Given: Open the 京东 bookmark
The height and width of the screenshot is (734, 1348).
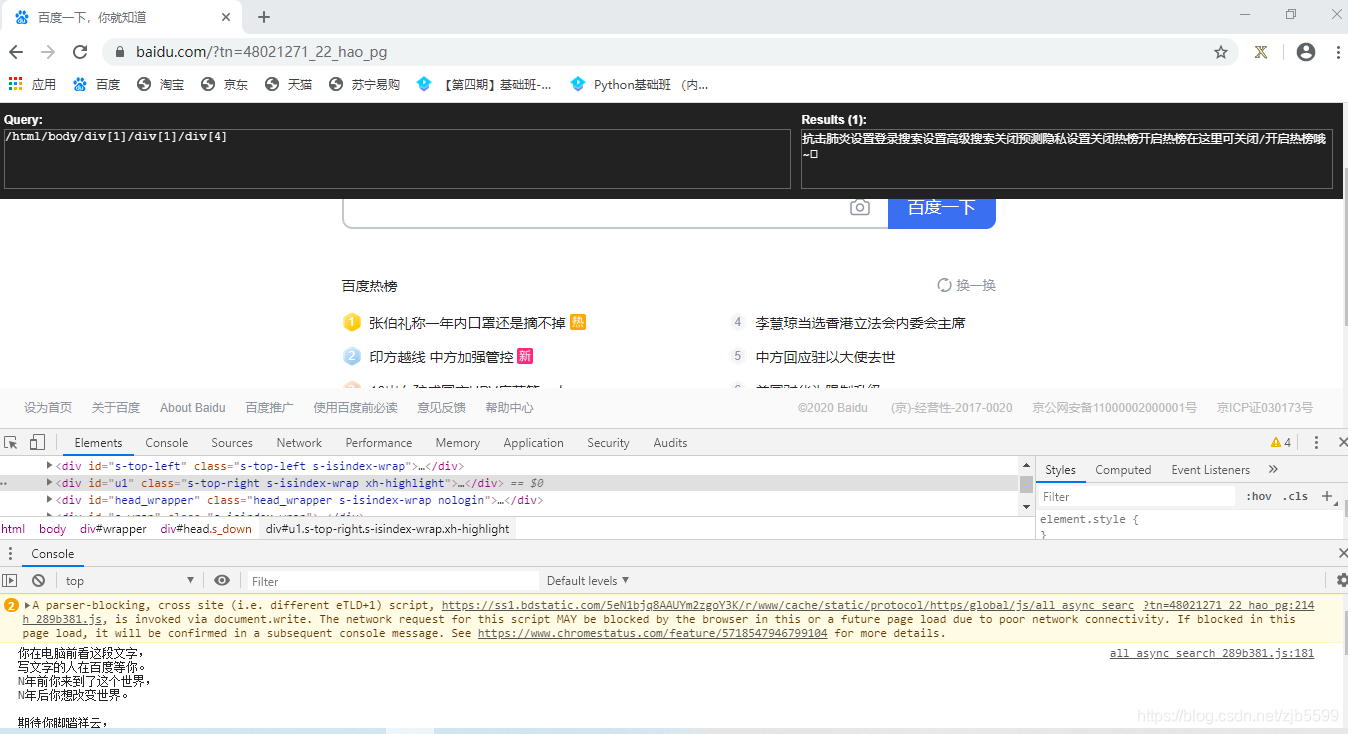Looking at the screenshot, I should click(225, 85).
